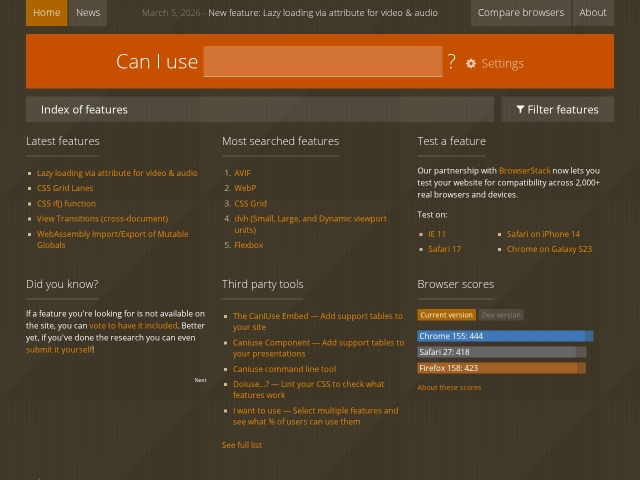Open CSS Grid Lanes feature
This screenshot has width=640, height=480.
pyautogui.click(x=65, y=188)
